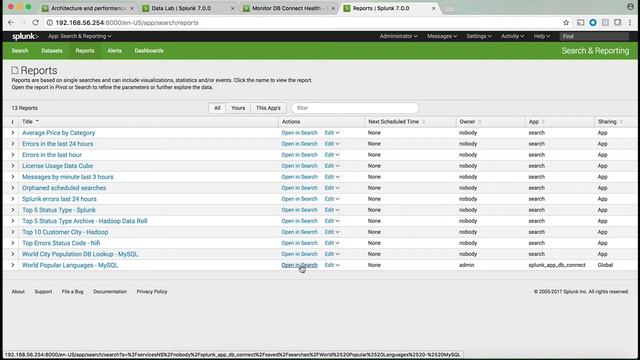The height and width of the screenshot is (360, 640).
Task: Open Top 5 Status Type - Splunk report
Action: point(59,210)
